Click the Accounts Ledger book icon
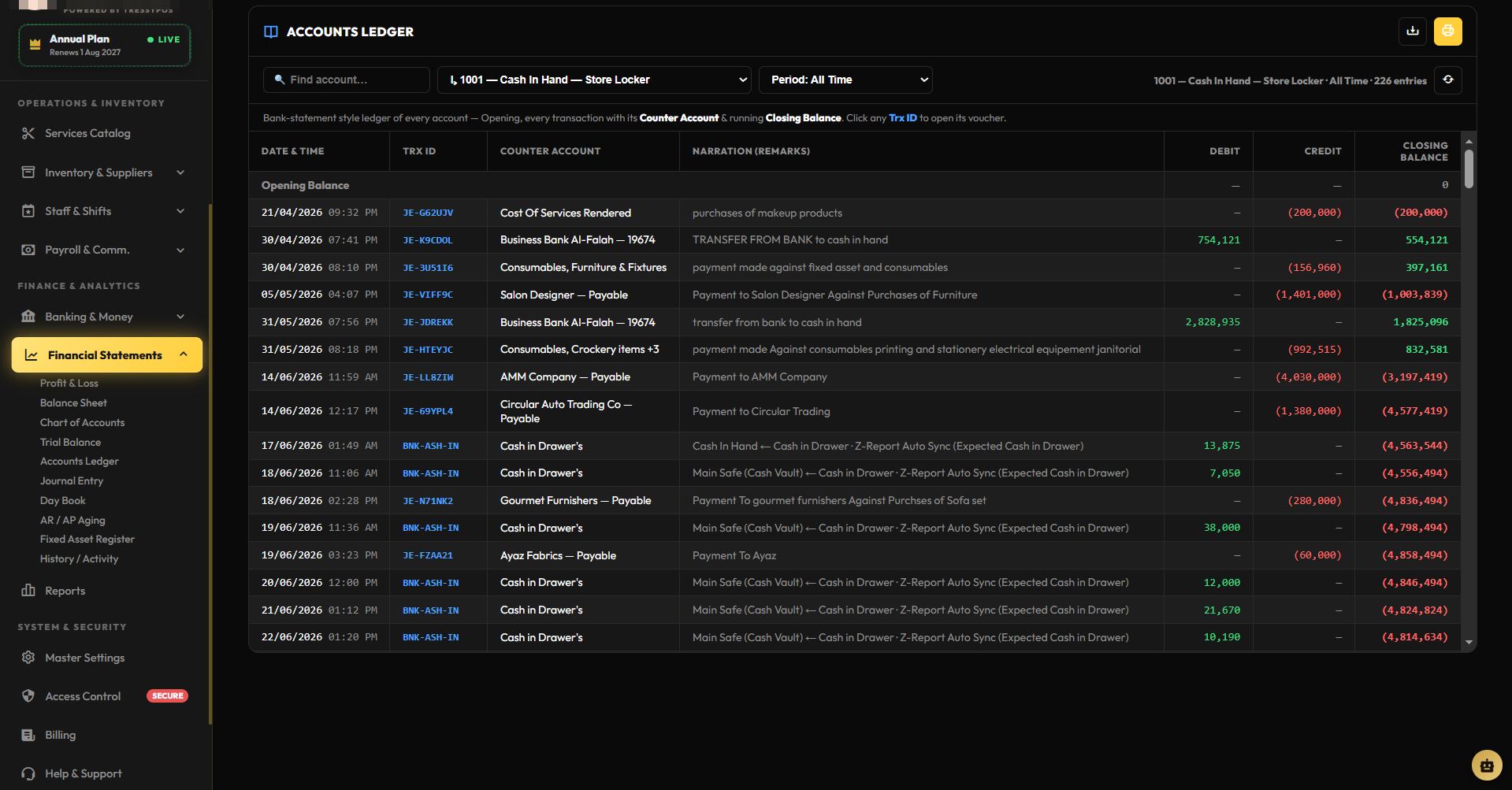1512x790 pixels. tap(271, 32)
